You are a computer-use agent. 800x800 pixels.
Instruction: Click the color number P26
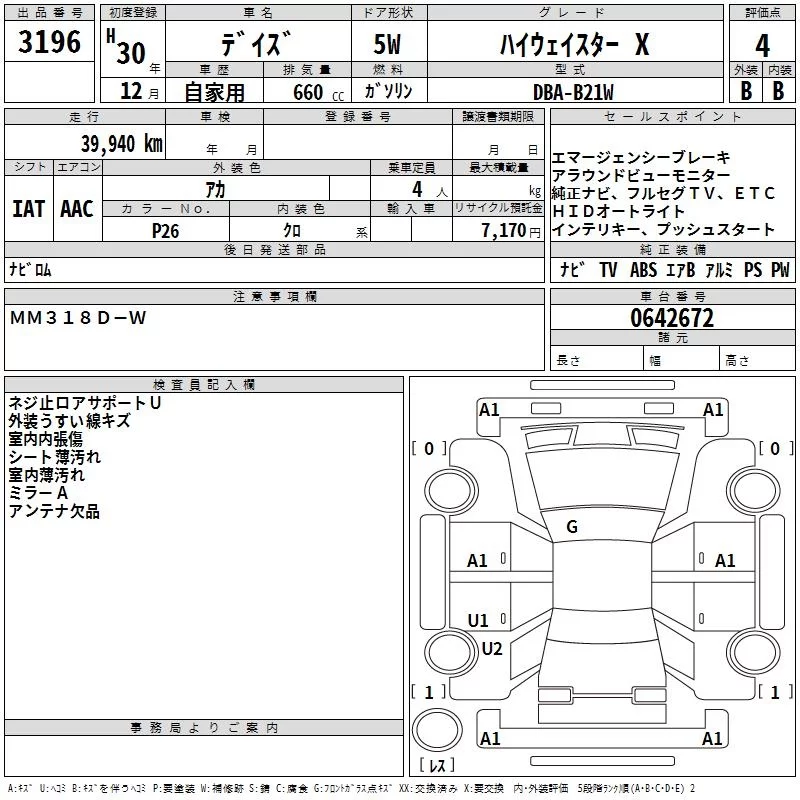pyautogui.click(x=165, y=231)
